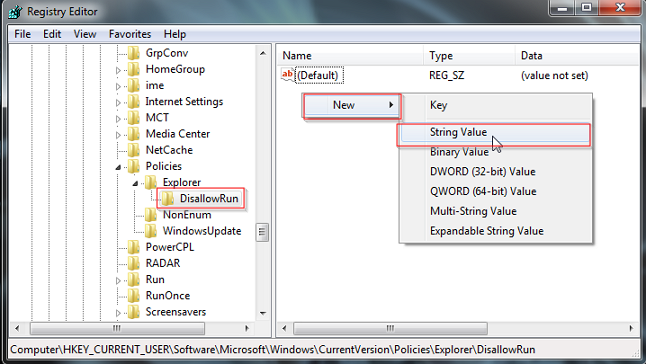This screenshot has width=646, height=364.
Task: Click the NonEnum folder icon
Action: tap(151, 215)
